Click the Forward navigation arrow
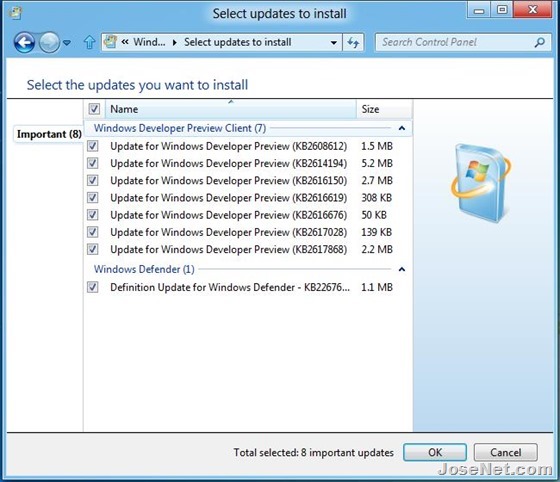 point(49,43)
